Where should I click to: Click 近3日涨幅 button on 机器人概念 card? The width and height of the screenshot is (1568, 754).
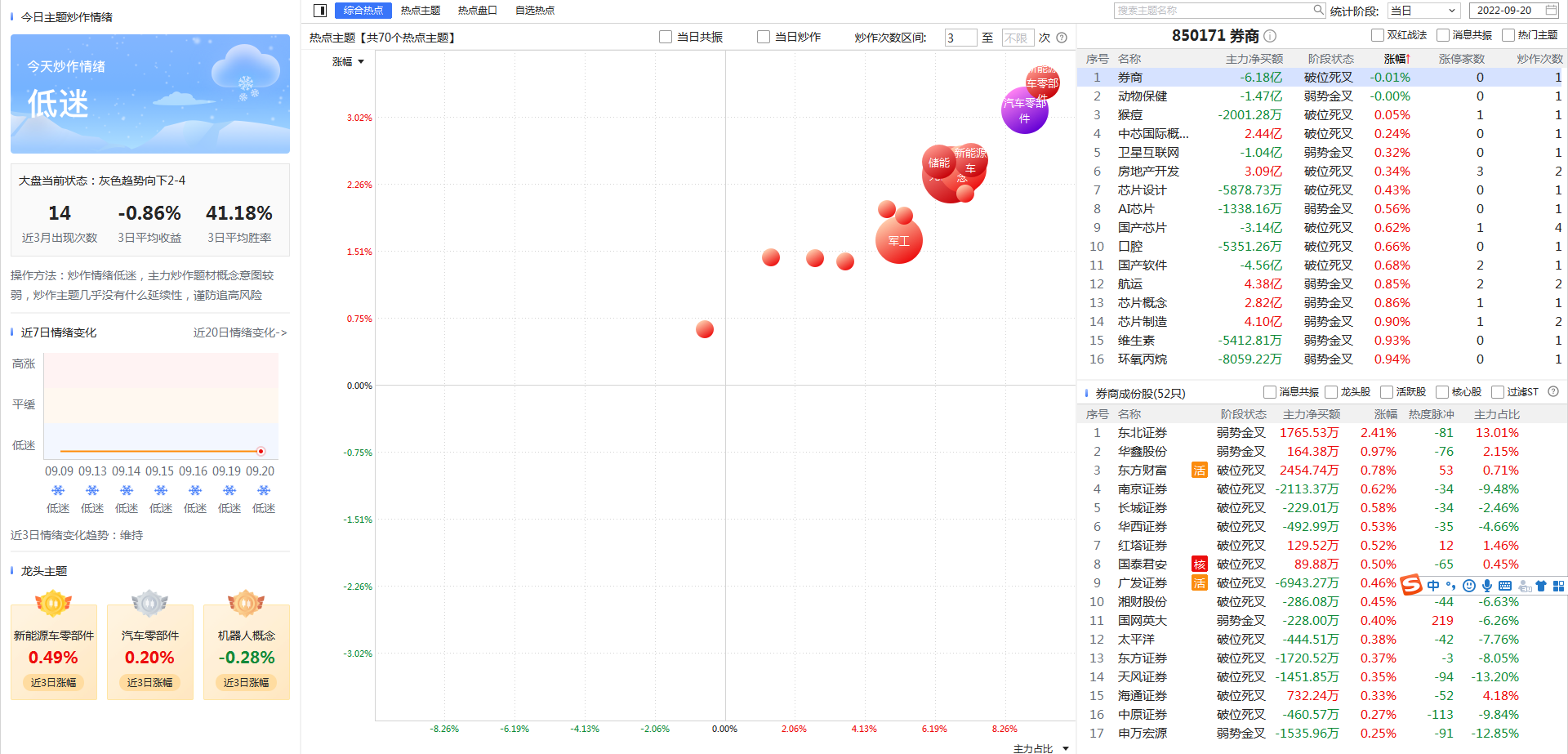click(246, 682)
